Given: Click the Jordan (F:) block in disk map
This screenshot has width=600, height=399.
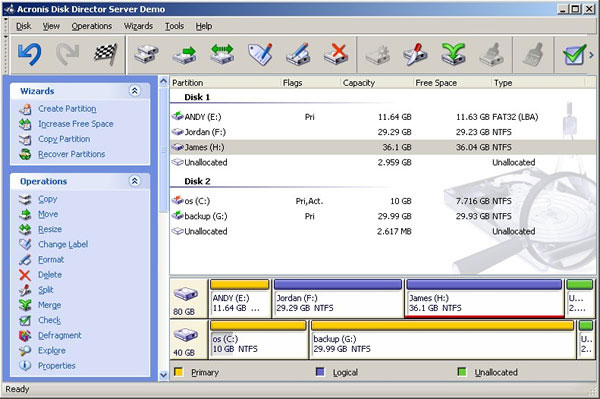Looking at the screenshot, I should [338, 298].
